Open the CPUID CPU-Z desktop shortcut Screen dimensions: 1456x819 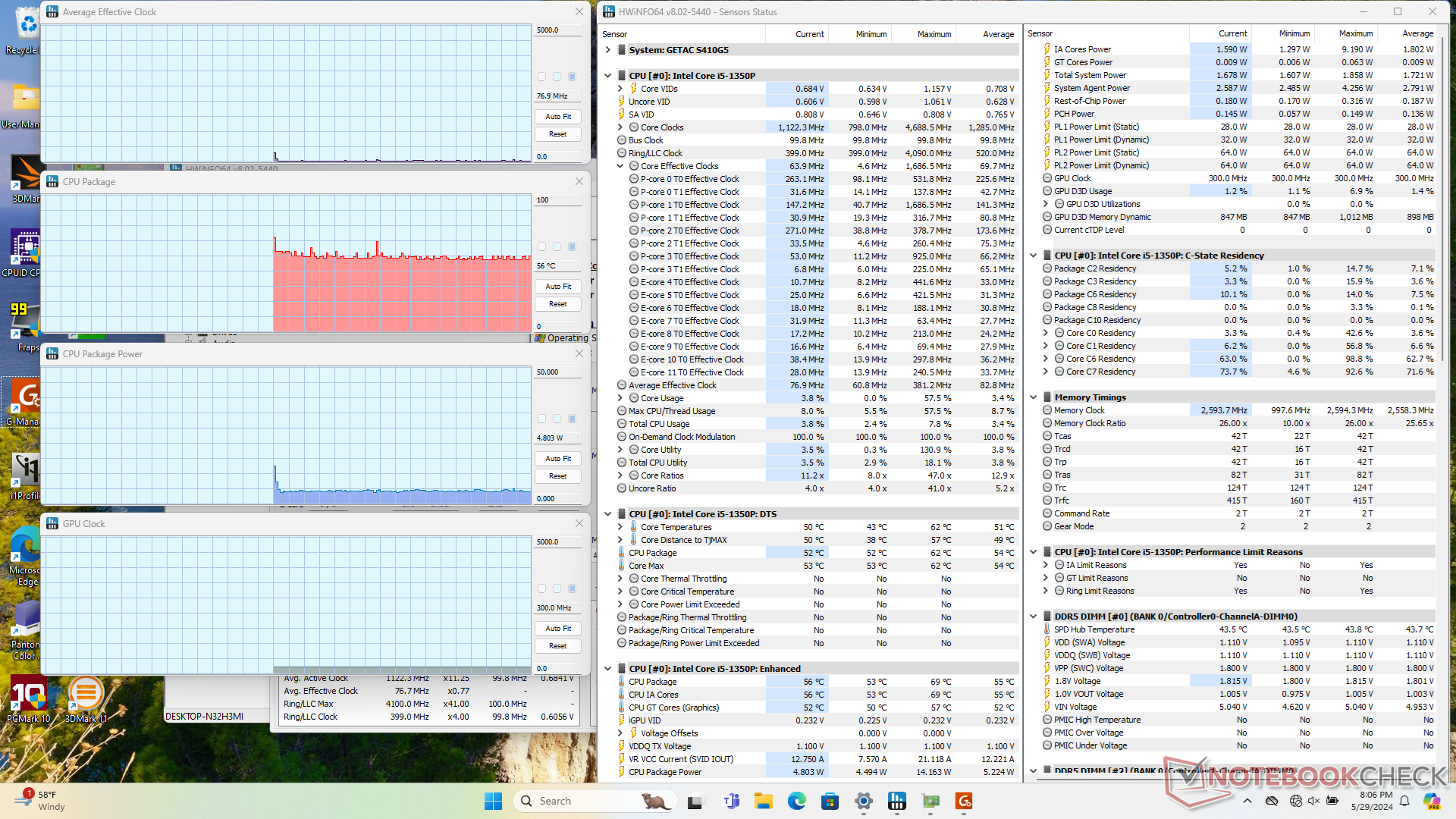click(x=24, y=254)
